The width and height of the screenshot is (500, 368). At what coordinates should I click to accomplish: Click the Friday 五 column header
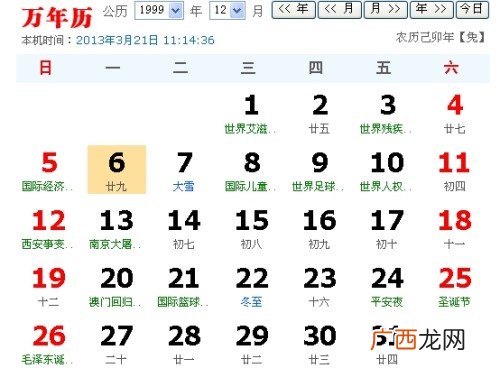coord(383,68)
